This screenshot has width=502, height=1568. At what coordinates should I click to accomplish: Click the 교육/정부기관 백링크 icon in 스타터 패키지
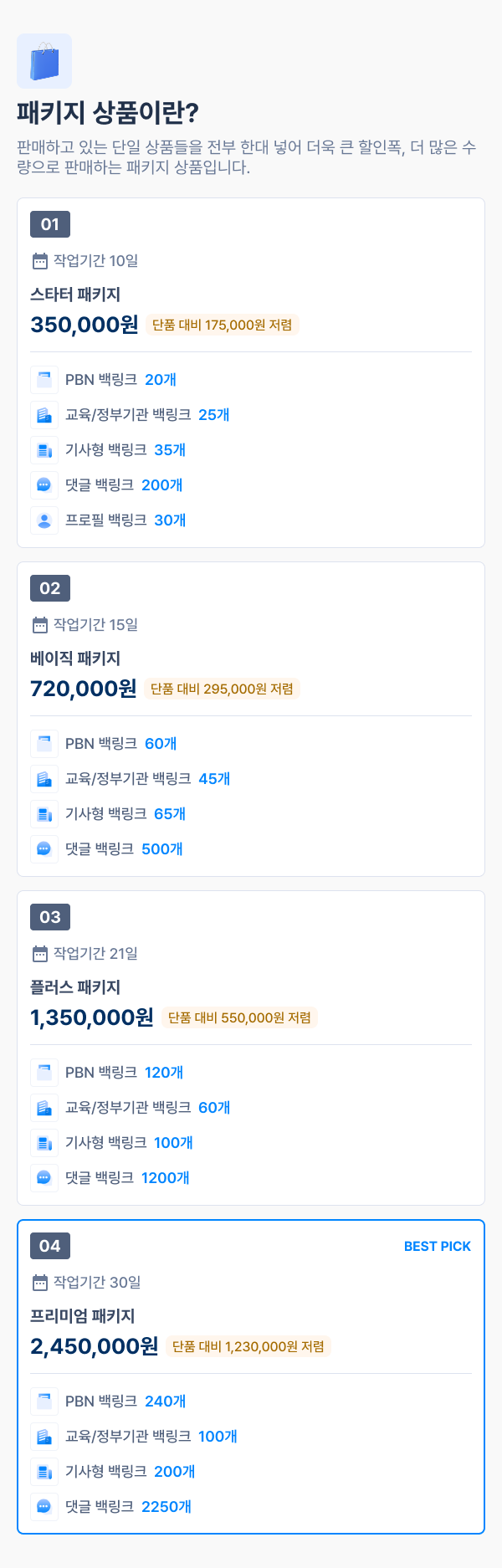point(44,415)
